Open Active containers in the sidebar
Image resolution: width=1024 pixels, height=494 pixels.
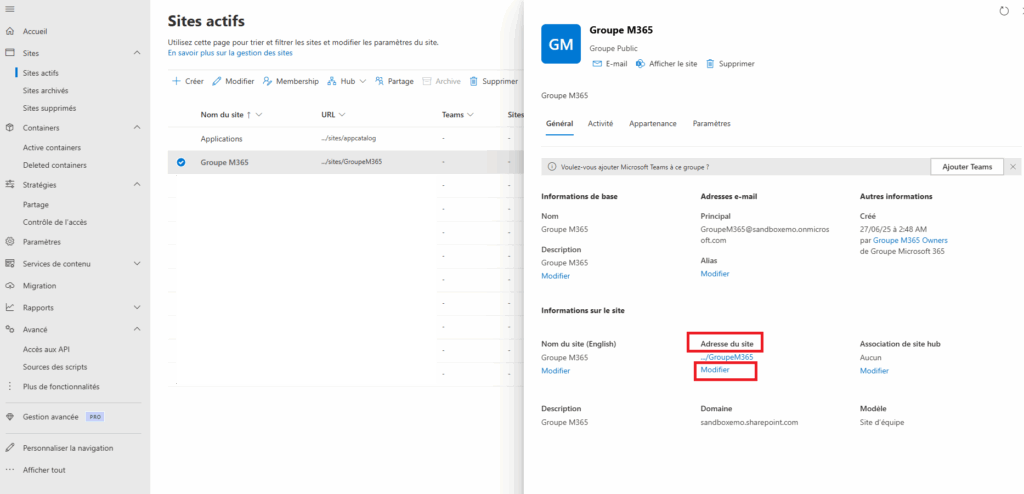point(52,148)
